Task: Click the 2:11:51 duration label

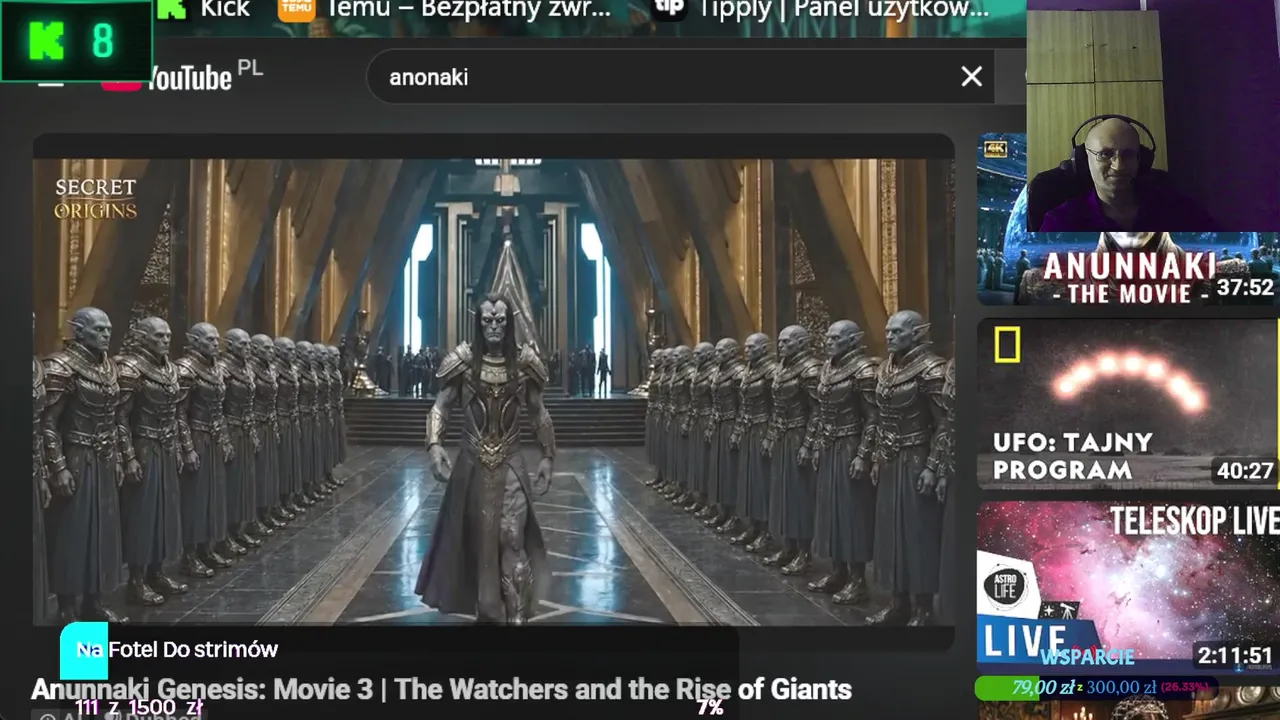Action: [1236, 656]
